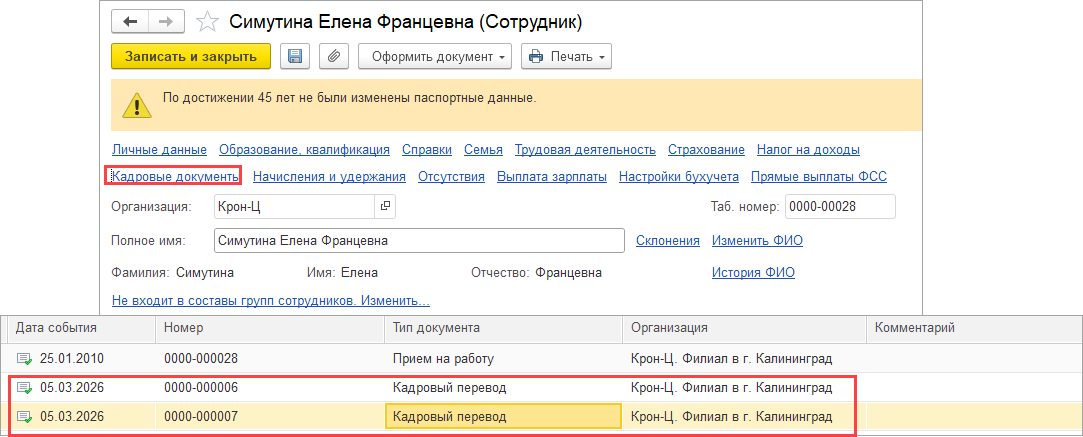Open attached files paperclip icon
Screen dimensions: 1083x437
tap(333, 57)
